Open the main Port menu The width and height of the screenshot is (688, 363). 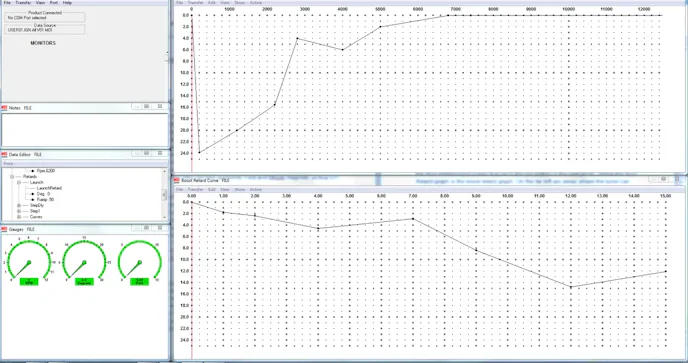54,3
